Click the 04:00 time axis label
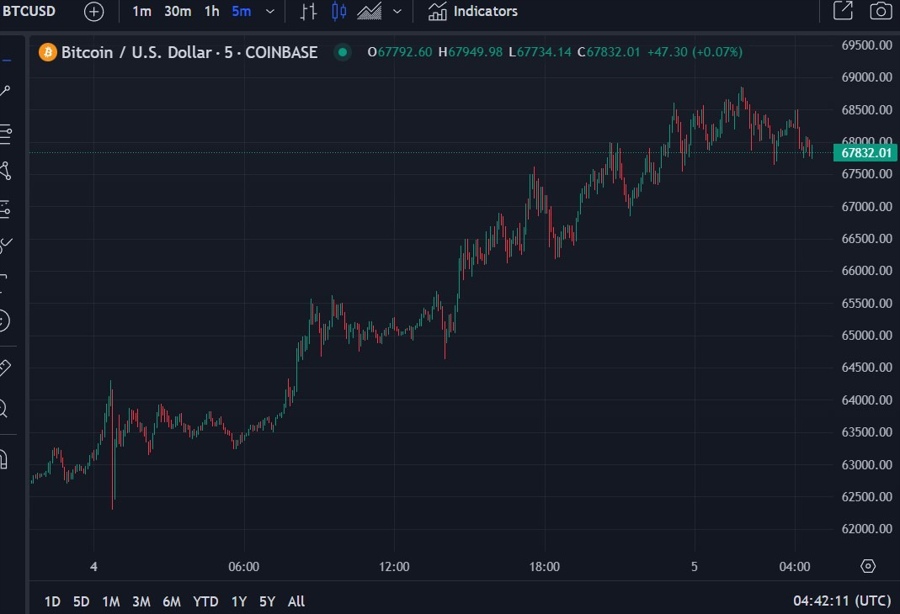This screenshot has height=614, width=900. pyautogui.click(x=795, y=567)
